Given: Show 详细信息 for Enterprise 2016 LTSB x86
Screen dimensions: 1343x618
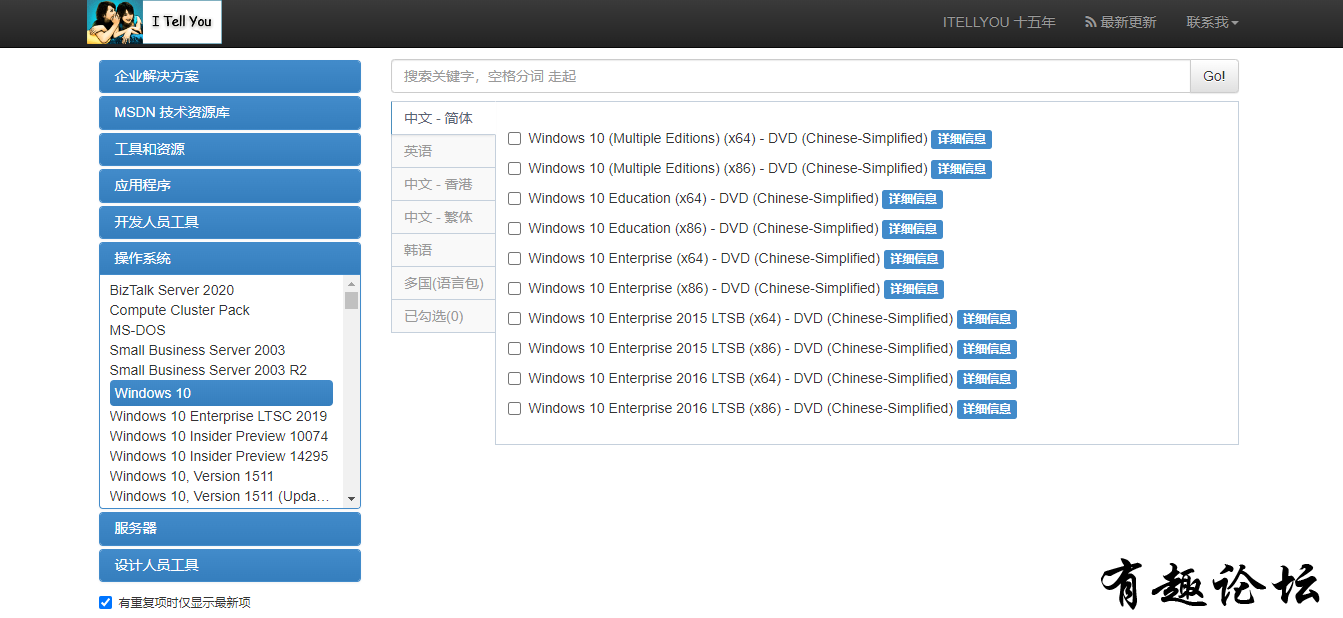Looking at the screenshot, I should coord(987,409).
